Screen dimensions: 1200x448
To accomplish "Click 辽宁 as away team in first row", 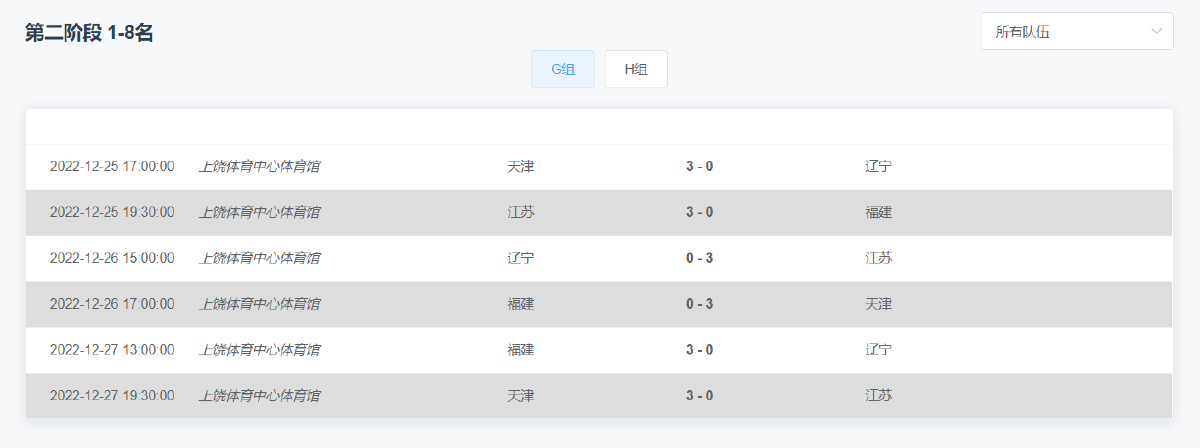I will pos(878,167).
